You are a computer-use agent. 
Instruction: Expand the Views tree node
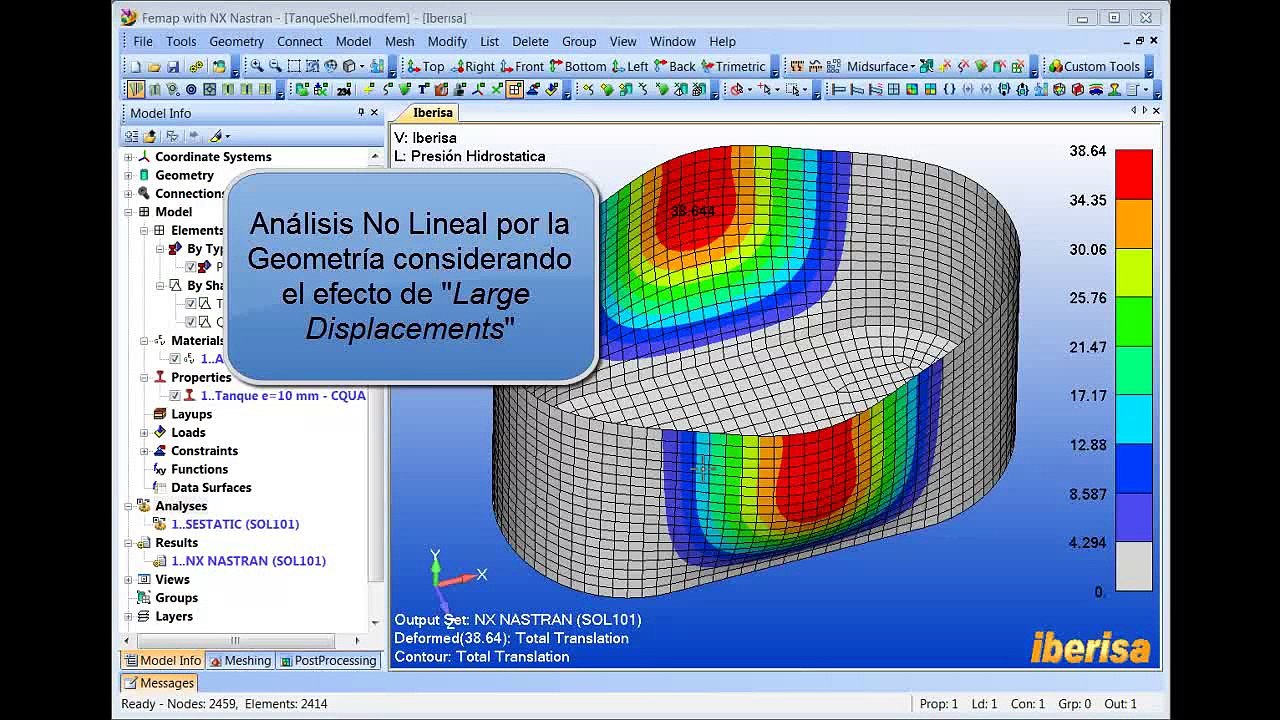click(x=128, y=580)
